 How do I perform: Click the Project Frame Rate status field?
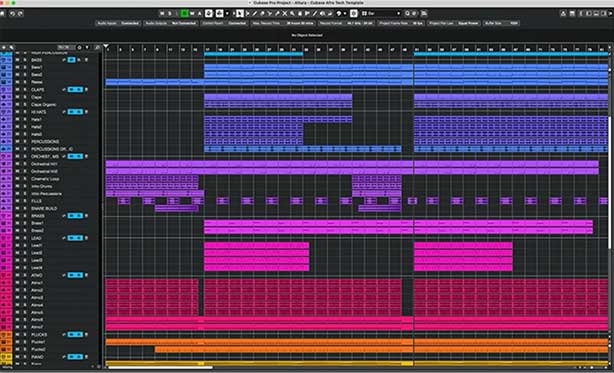tap(401, 23)
